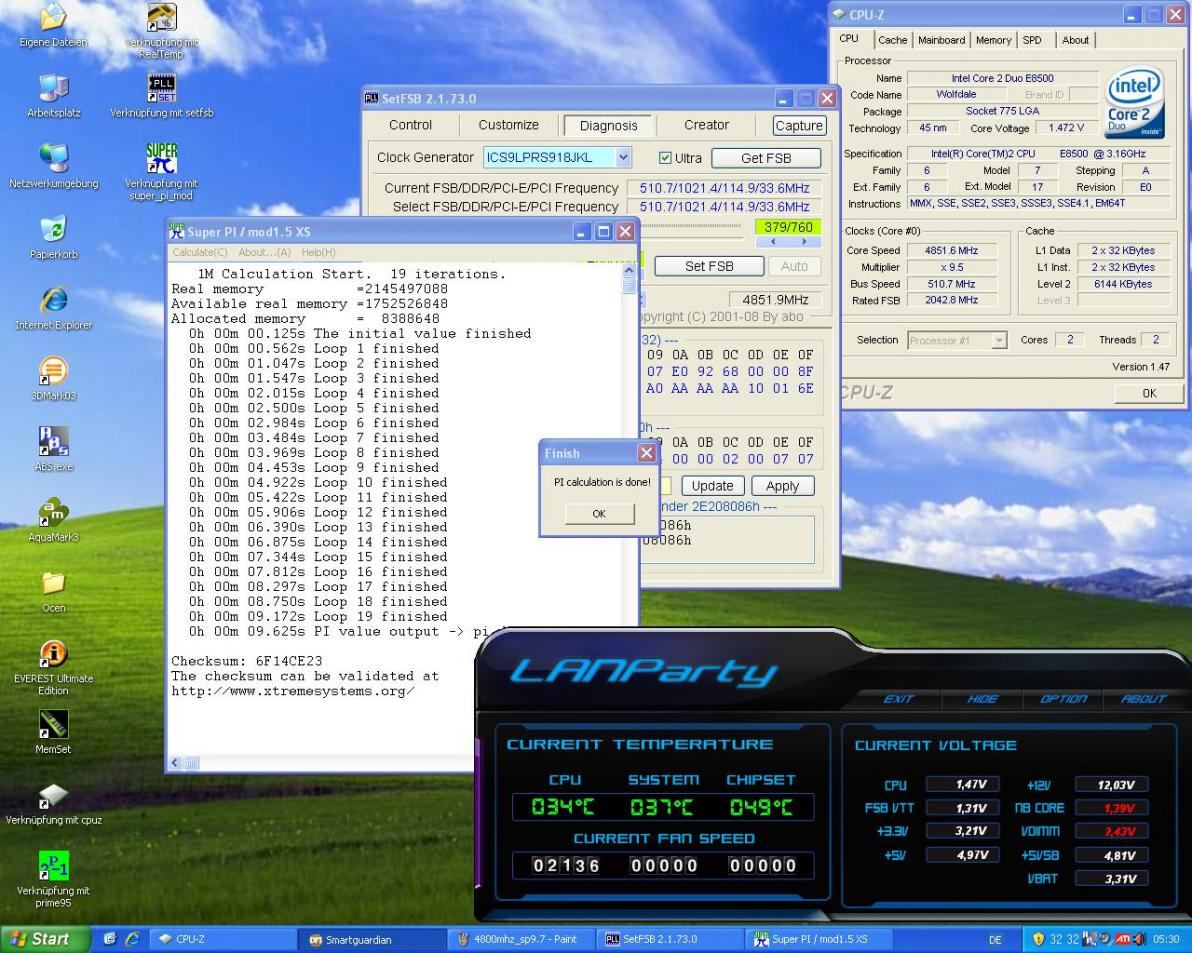Image resolution: width=1192 pixels, height=953 pixels.
Task: Launch the setfsb shortcut icon
Action: coord(161,88)
